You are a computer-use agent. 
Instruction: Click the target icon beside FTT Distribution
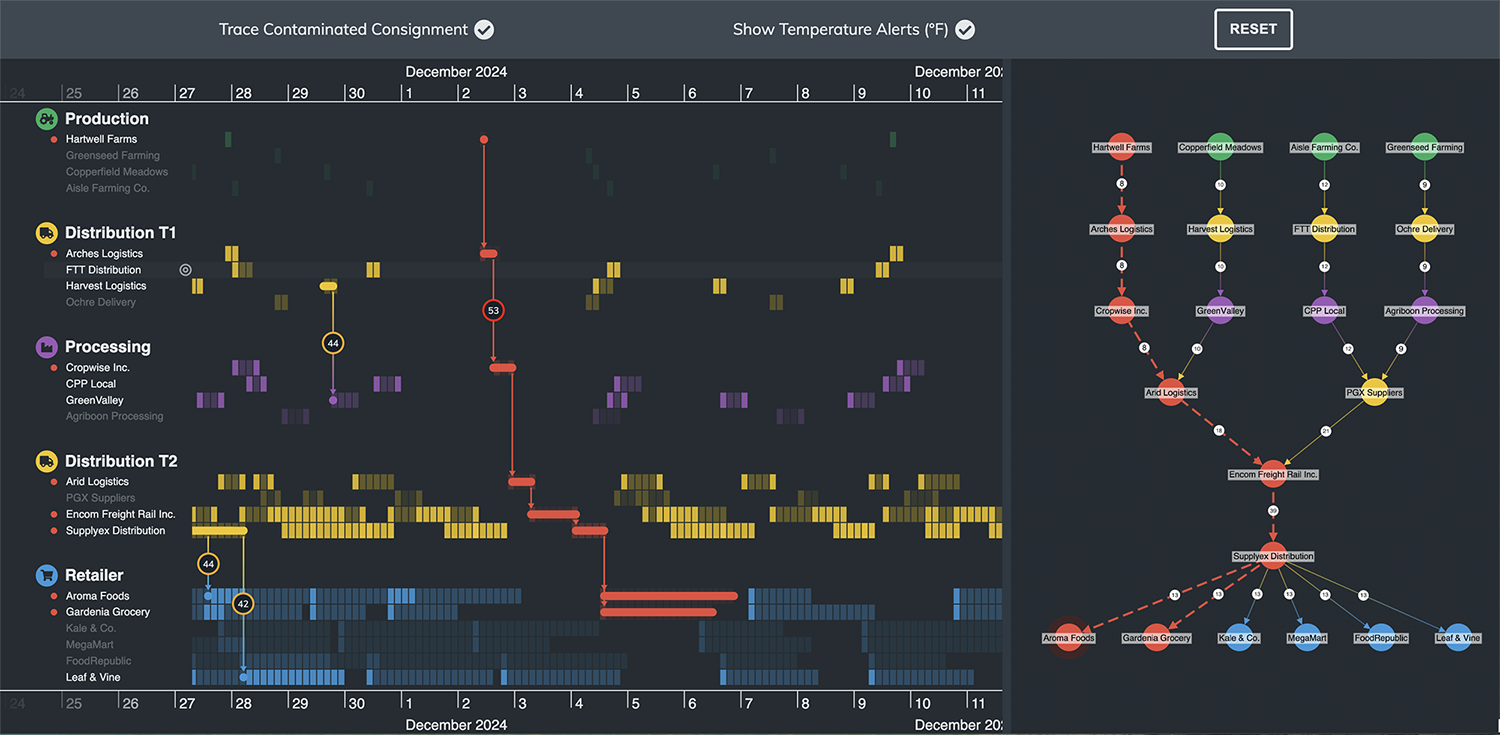[185, 270]
